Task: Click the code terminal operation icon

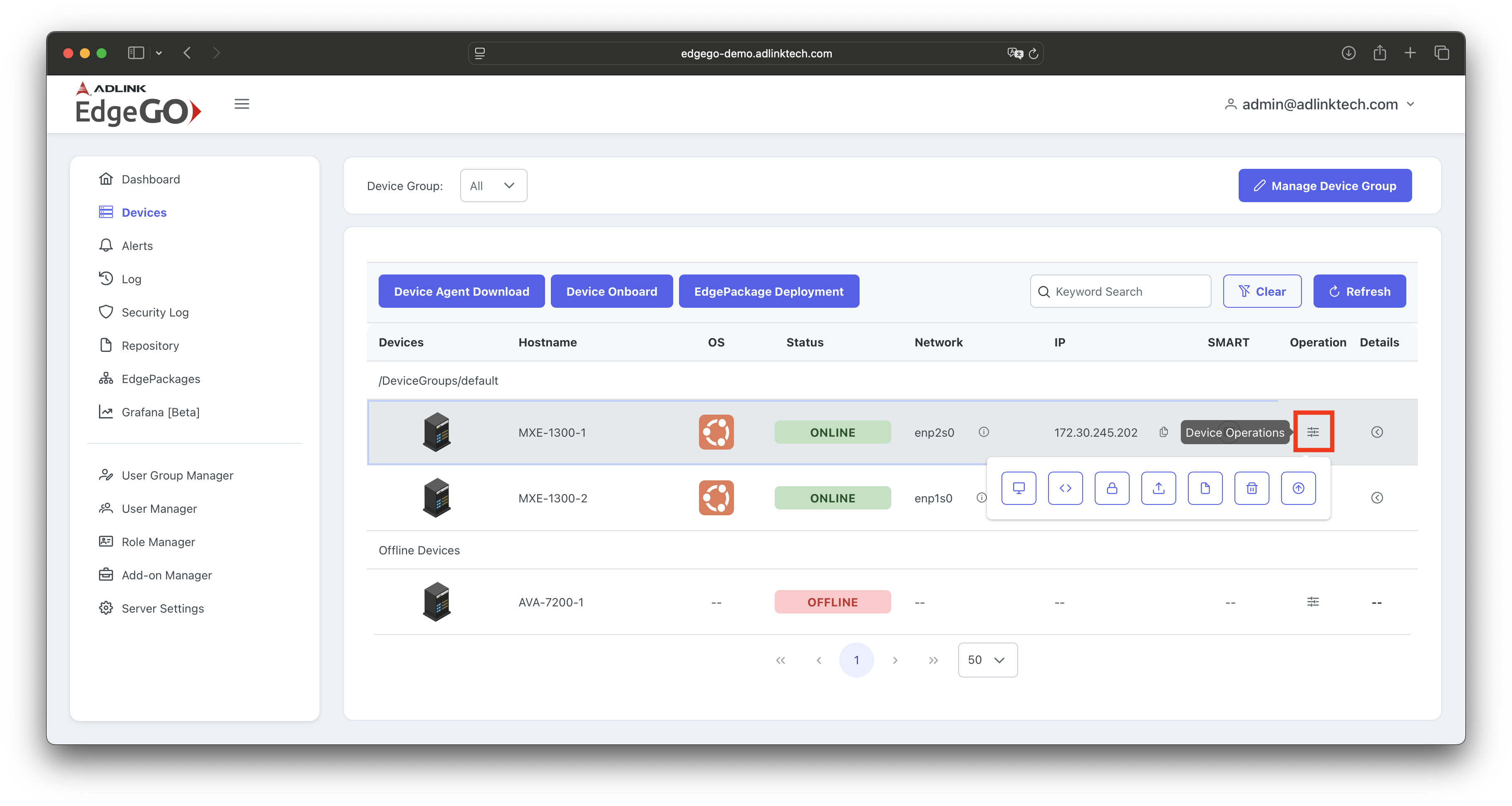Action: pyautogui.click(x=1065, y=488)
